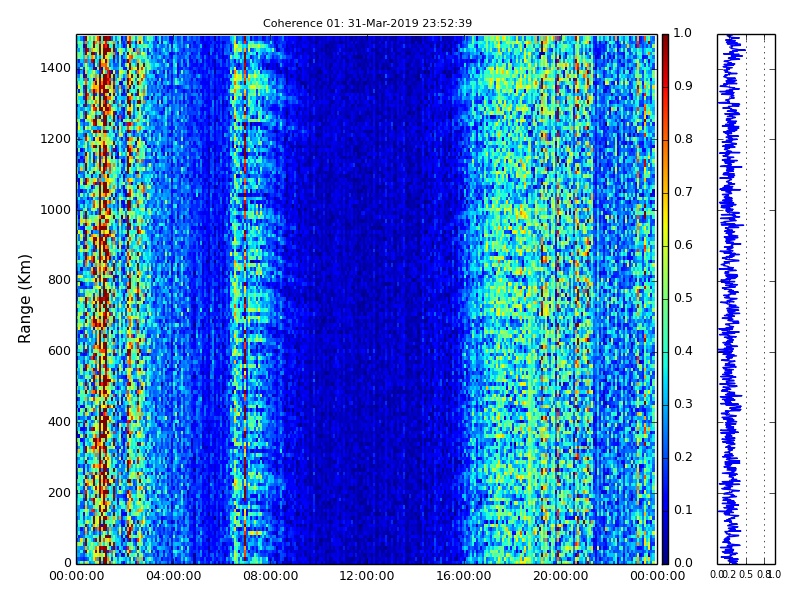The width and height of the screenshot is (800, 600).
Task: Click the colorbar 0.1 label
Action: [683, 510]
